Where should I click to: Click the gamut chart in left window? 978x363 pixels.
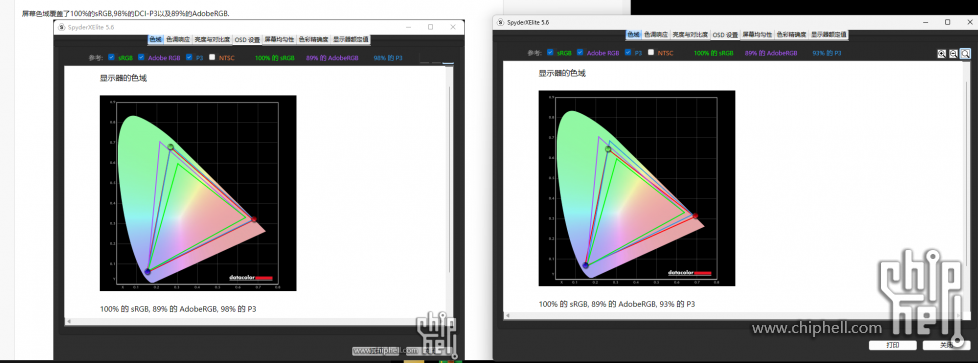[x=198, y=193]
